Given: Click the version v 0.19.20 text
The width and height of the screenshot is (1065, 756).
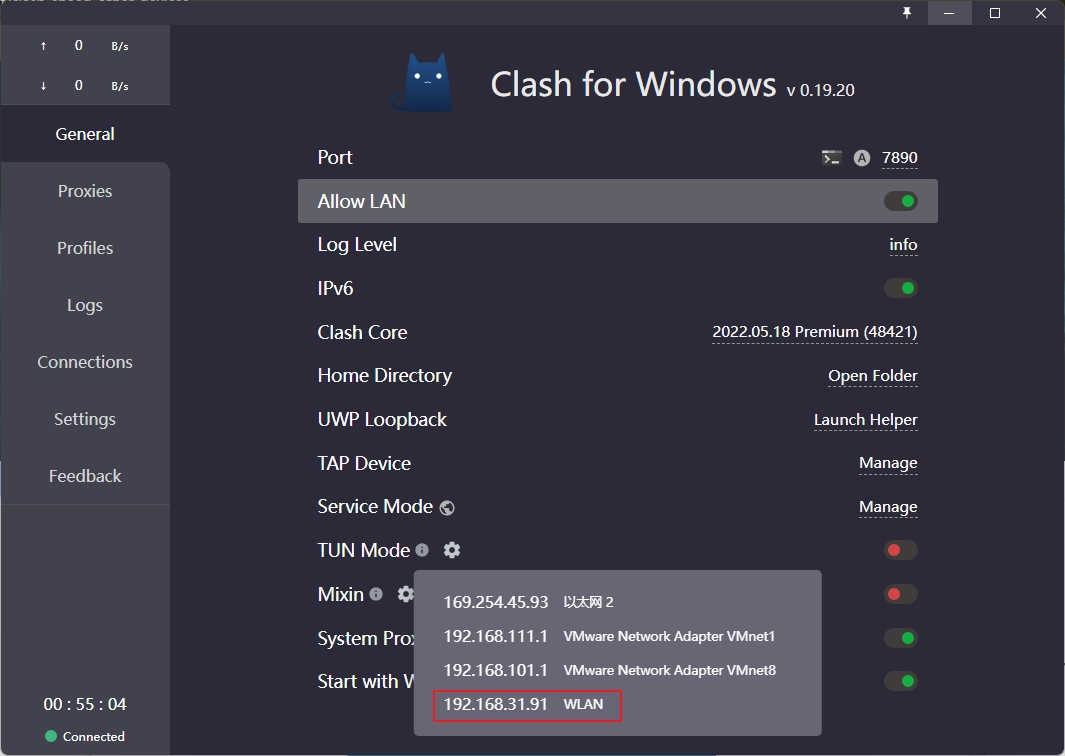Looking at the screenshot, I should tap(820, 90).
